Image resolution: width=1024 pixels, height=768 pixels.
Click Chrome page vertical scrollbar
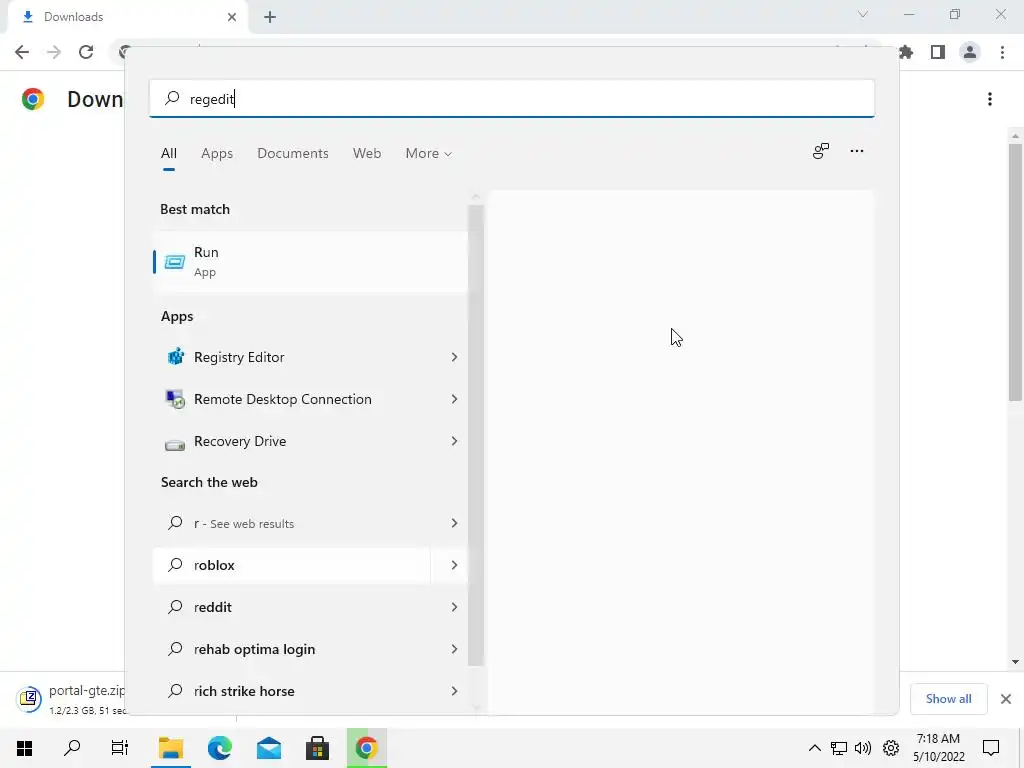point(1015,272)
